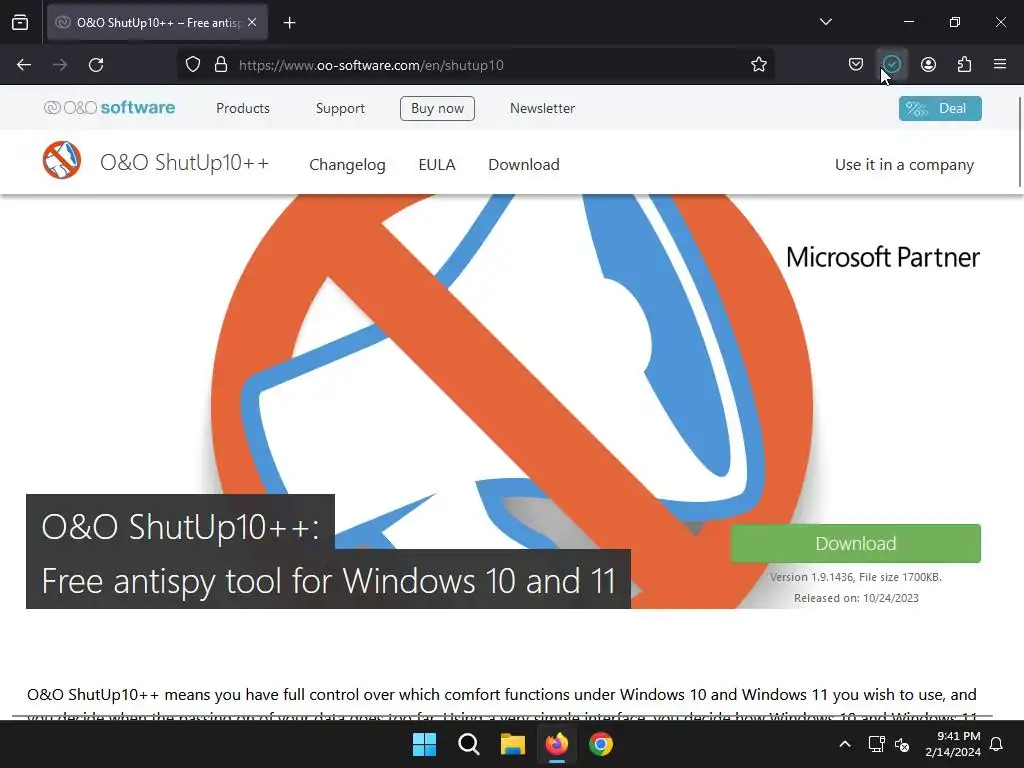Select the O&O ShutUp10++ browser tab
1024x768 pixels.
(x=157, y=22)
